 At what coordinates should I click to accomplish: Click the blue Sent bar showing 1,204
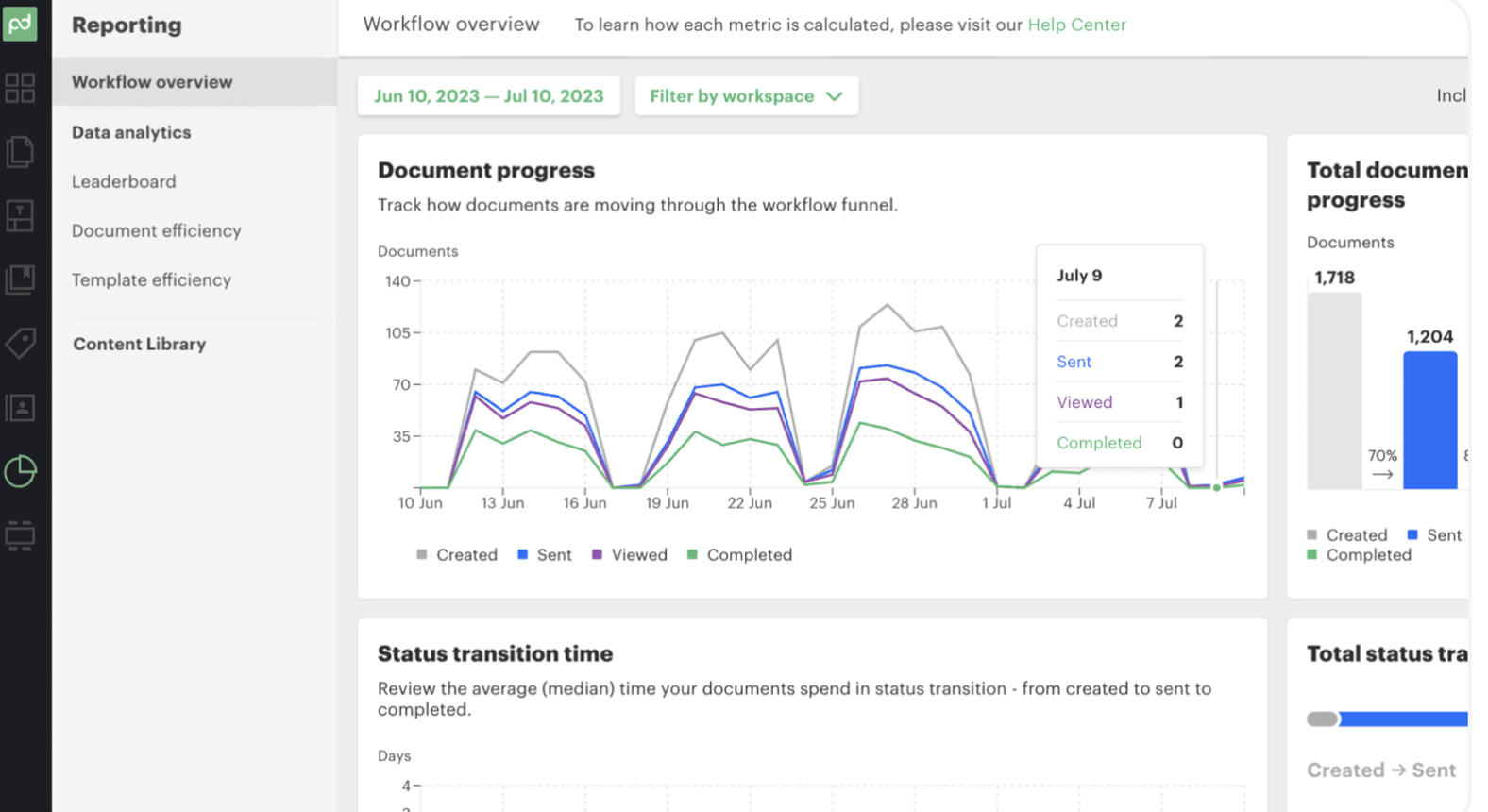1429,420
